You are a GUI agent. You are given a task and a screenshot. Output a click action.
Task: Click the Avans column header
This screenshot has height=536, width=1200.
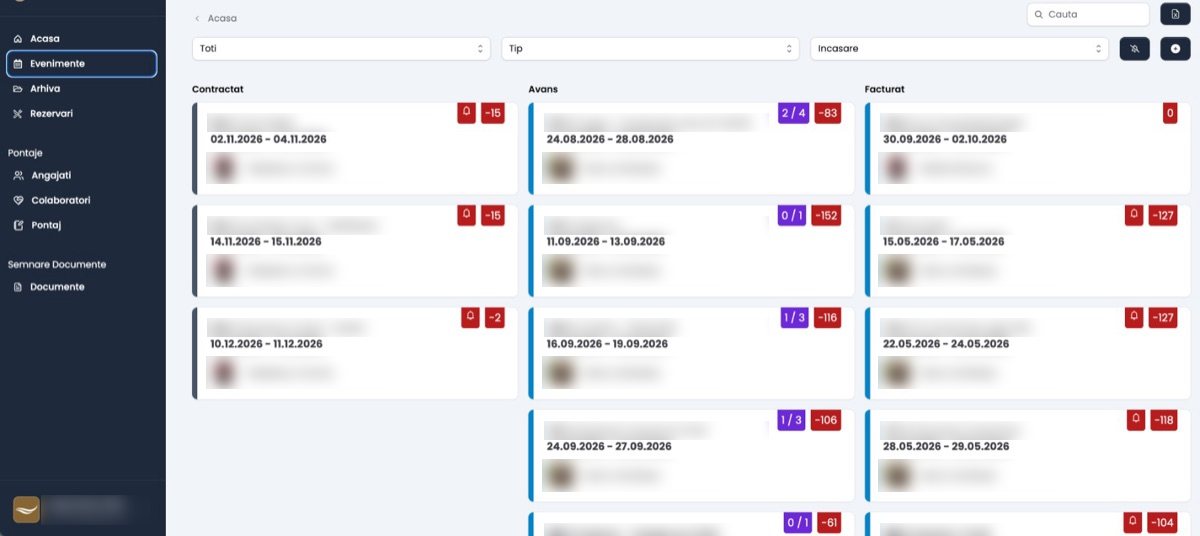(x=543, y=89)
